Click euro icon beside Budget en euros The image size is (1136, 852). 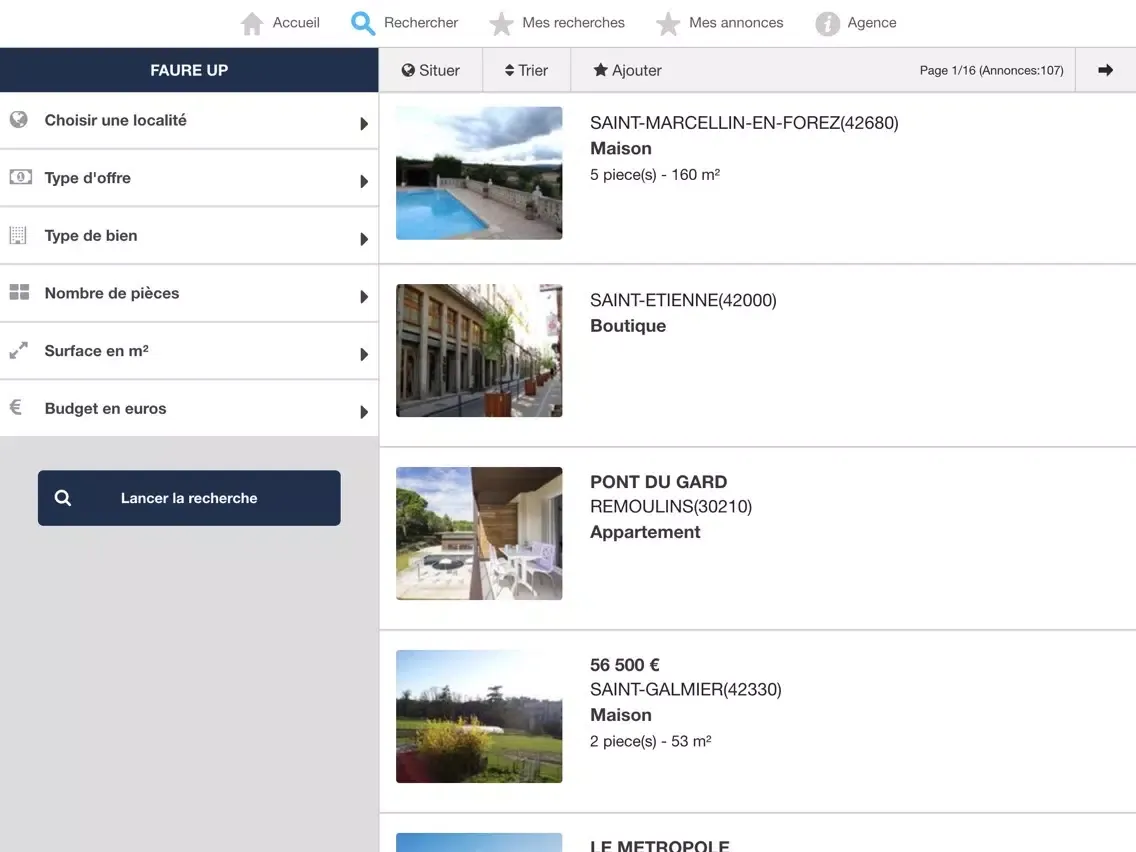(x=15, y=407)
